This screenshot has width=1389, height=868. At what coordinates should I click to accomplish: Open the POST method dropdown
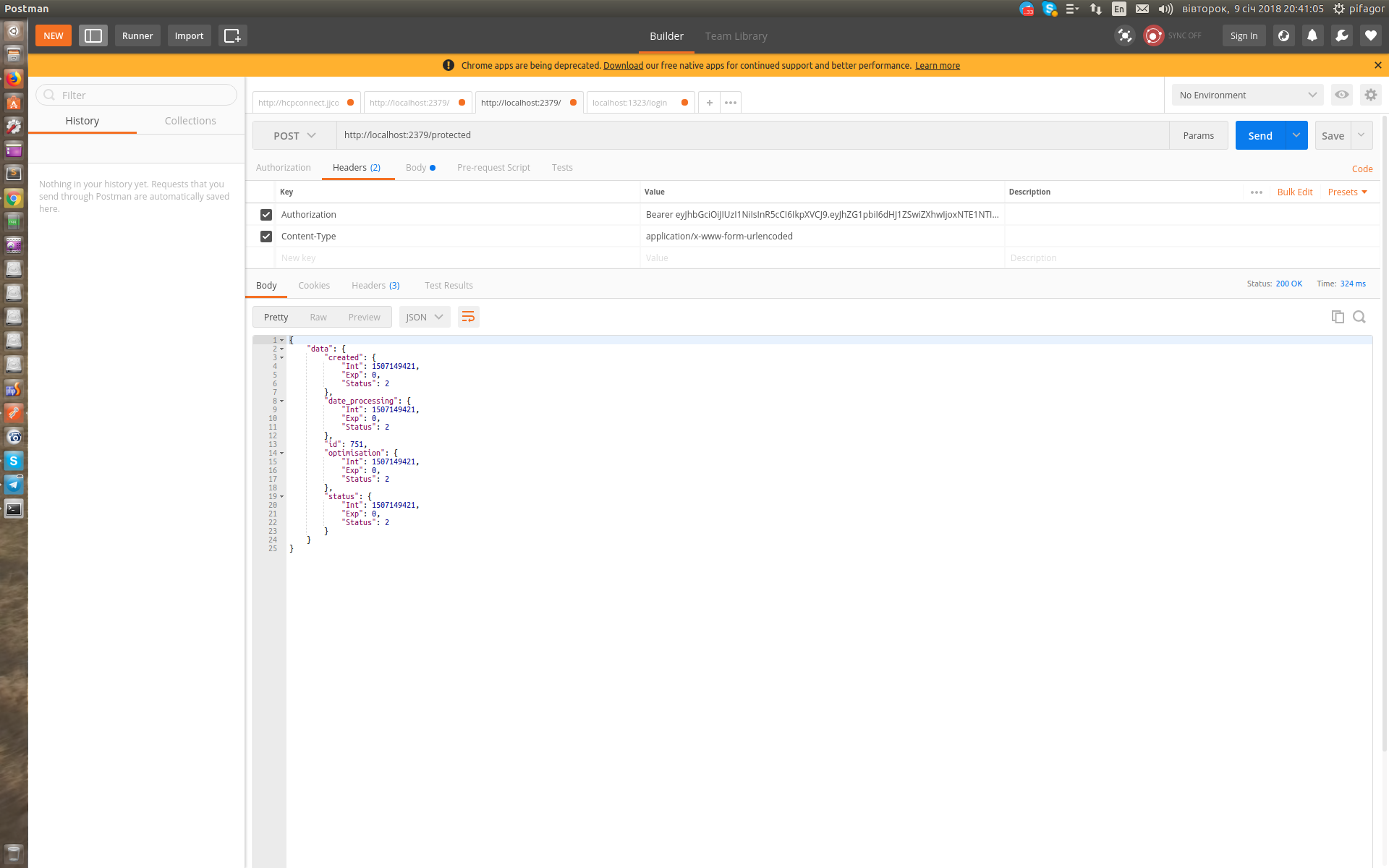coord(294,135)
